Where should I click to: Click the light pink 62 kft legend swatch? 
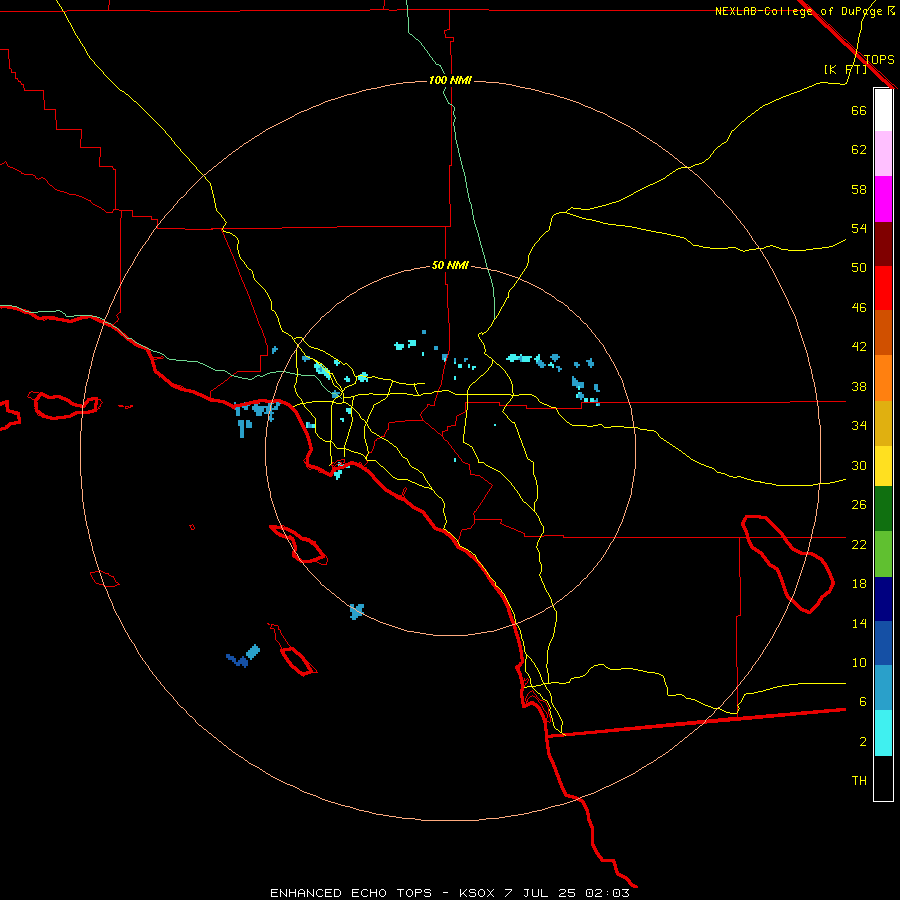883,154
